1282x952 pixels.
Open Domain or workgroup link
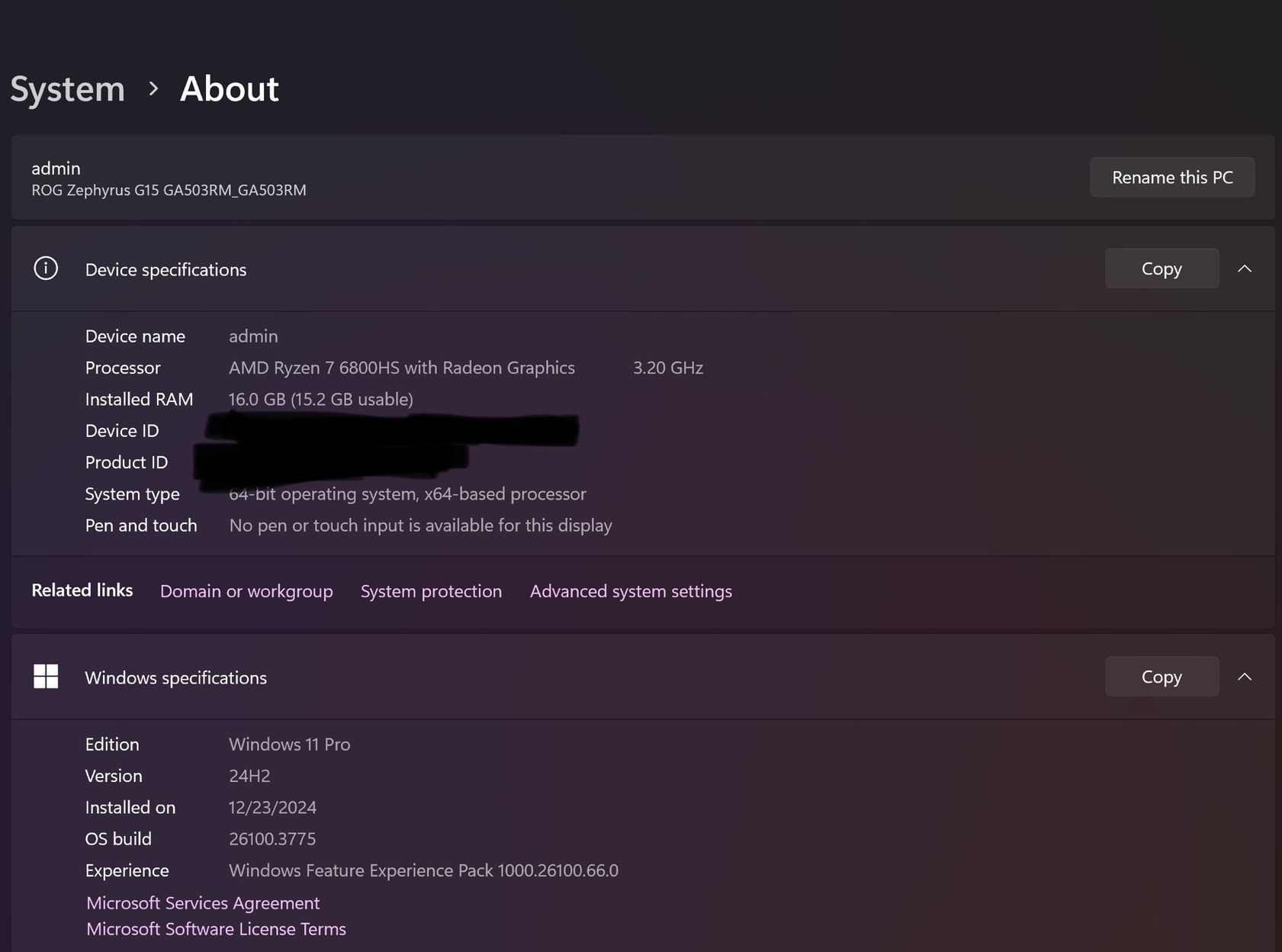click(246, 591)
